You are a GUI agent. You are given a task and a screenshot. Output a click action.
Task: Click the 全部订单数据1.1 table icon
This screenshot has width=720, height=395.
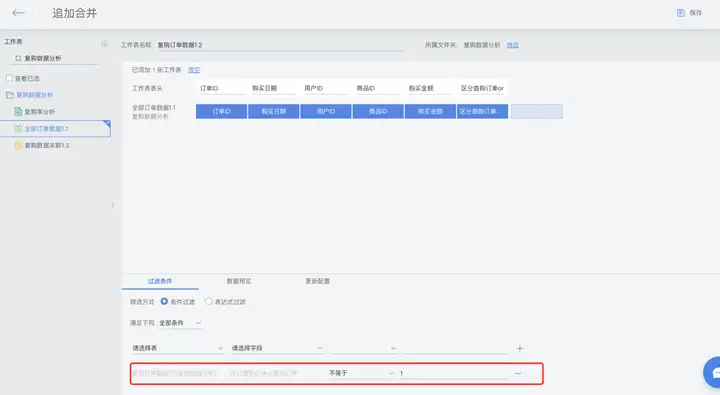(18, 129)
